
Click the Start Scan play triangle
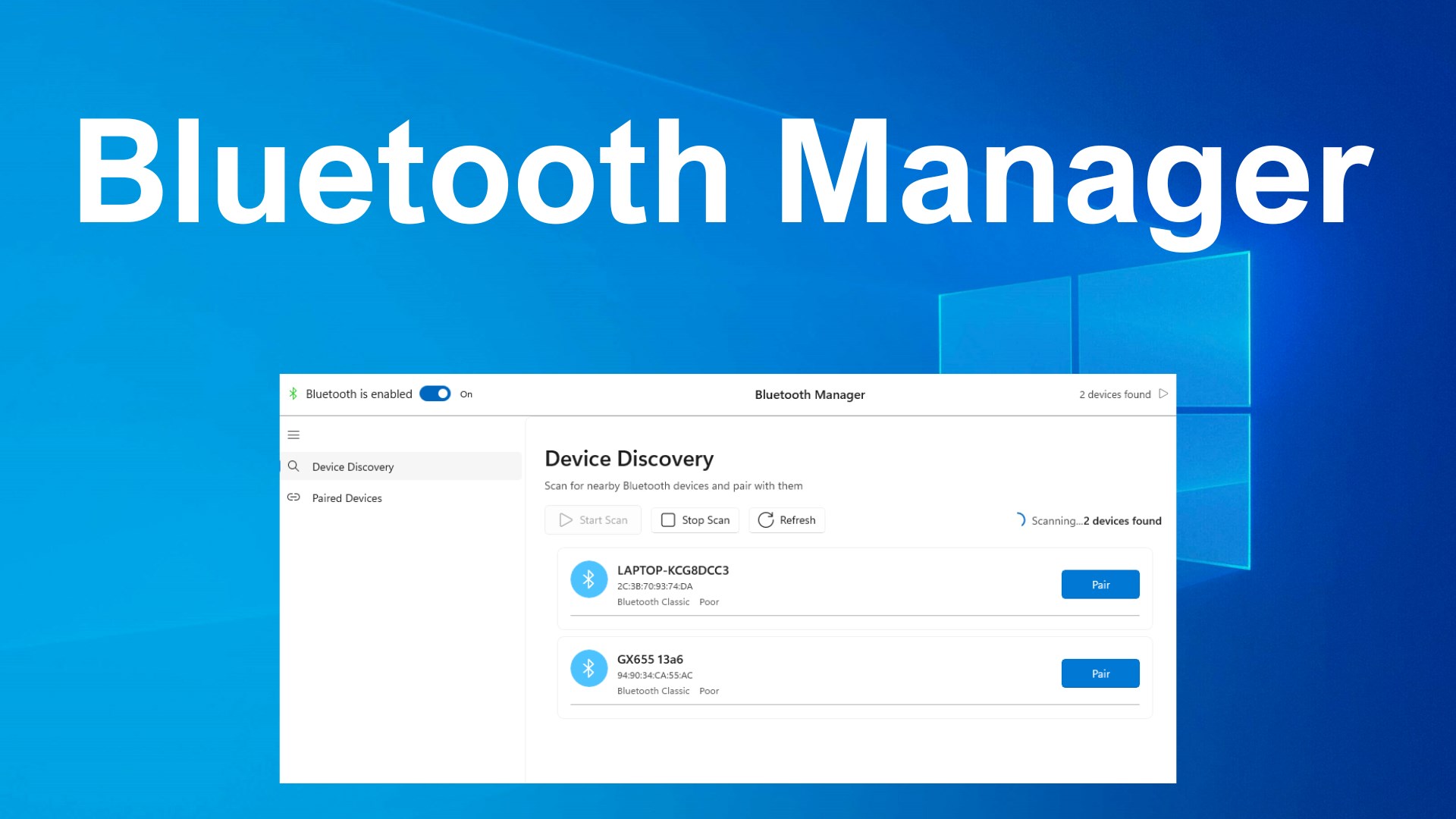(565, 519)
